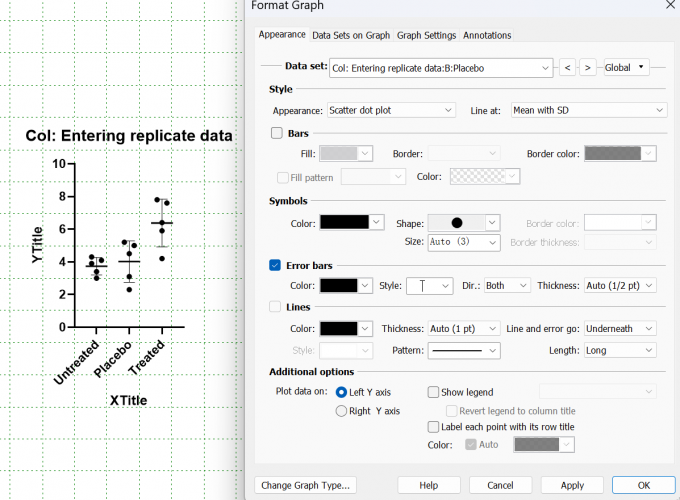Go to previous data set arrow button
Screen dimensions: 680x500
(568, 67)
